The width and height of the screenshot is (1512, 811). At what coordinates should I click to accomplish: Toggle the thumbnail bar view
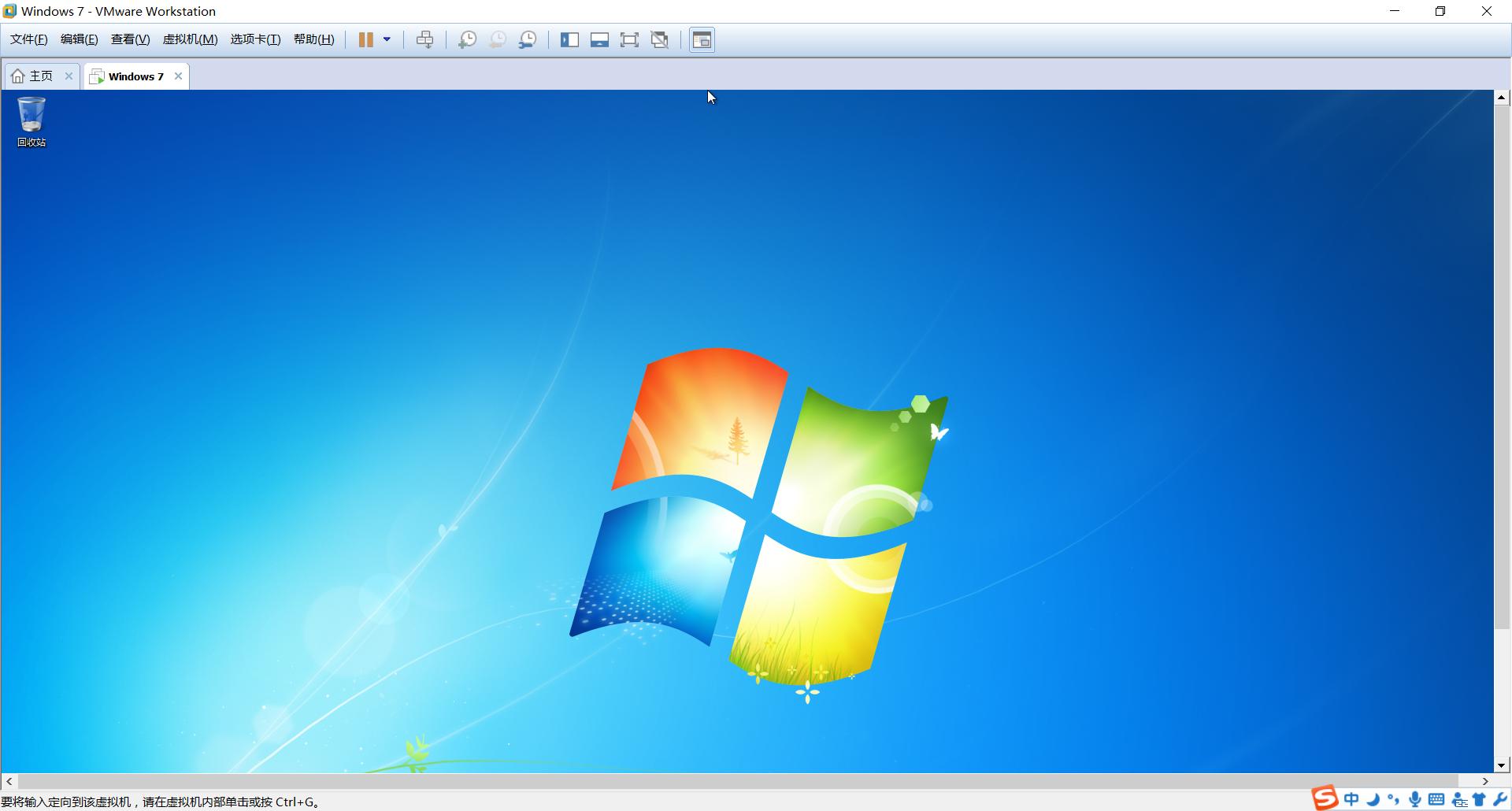point(599,39)
